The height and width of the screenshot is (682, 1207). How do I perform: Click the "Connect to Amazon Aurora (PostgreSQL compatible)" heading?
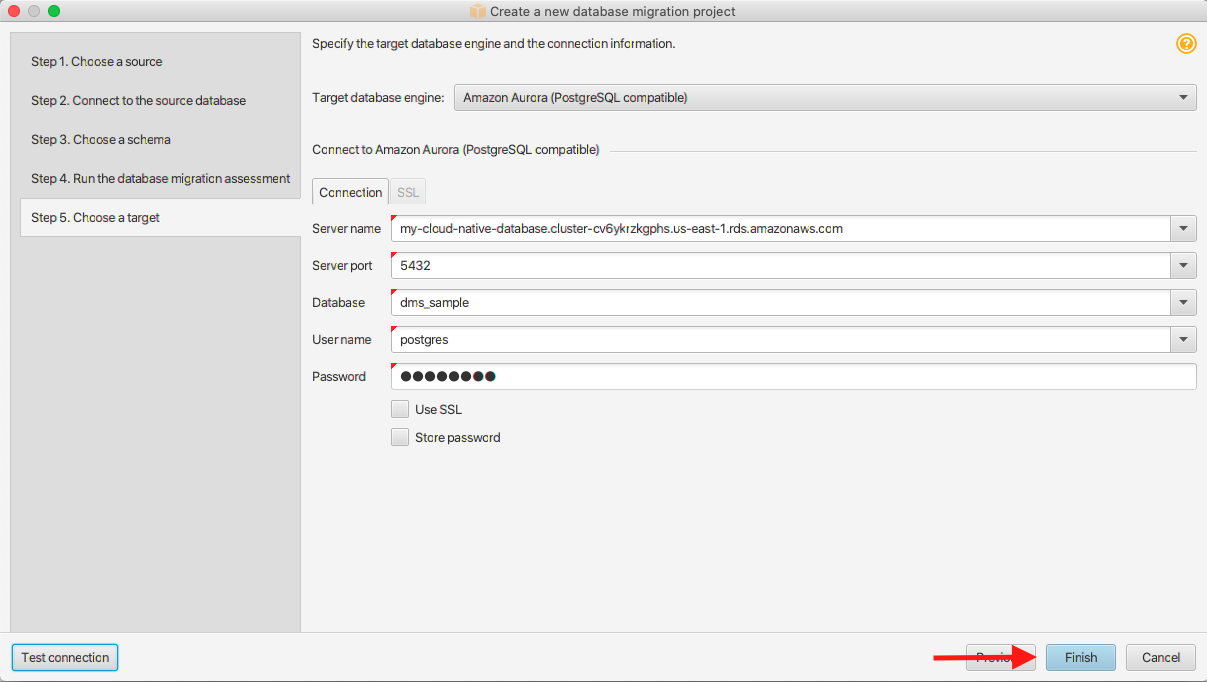pos(456,150)
